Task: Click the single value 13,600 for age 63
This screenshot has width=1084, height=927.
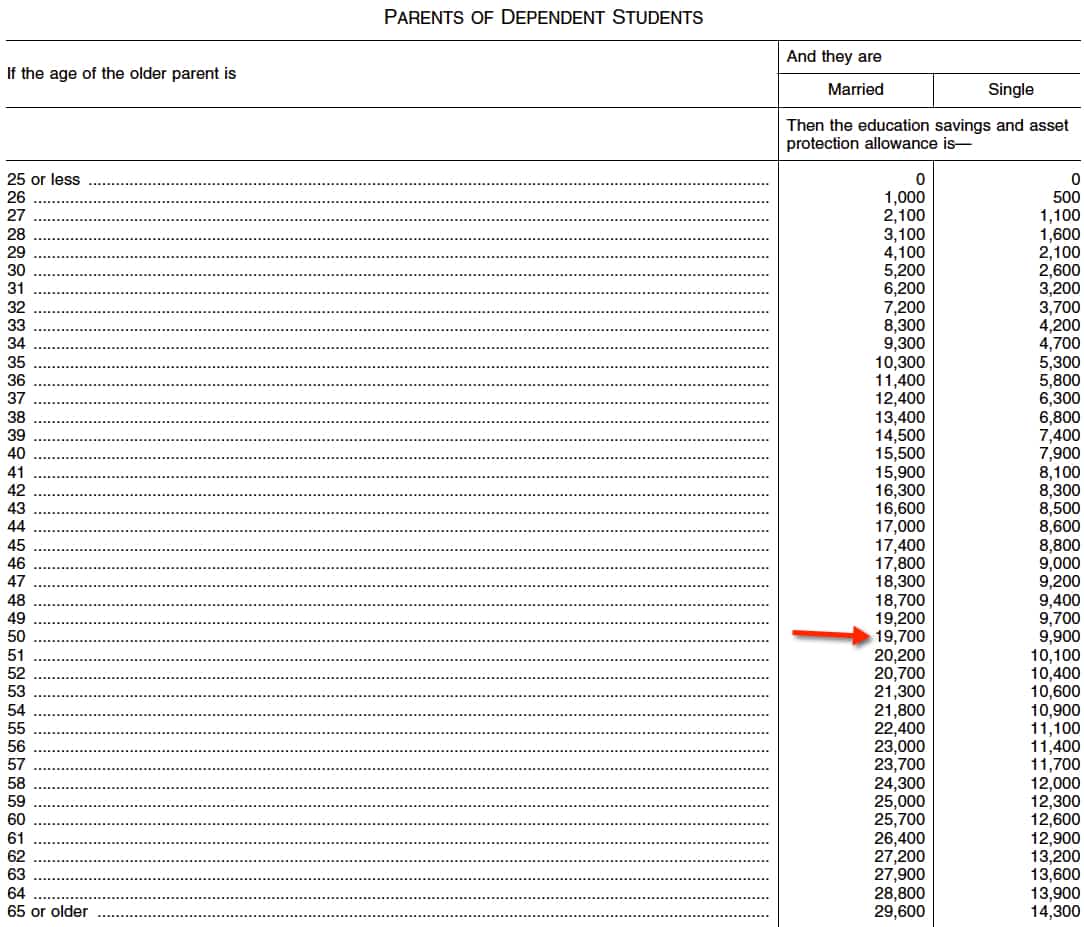Action: tap(1055, 875)
